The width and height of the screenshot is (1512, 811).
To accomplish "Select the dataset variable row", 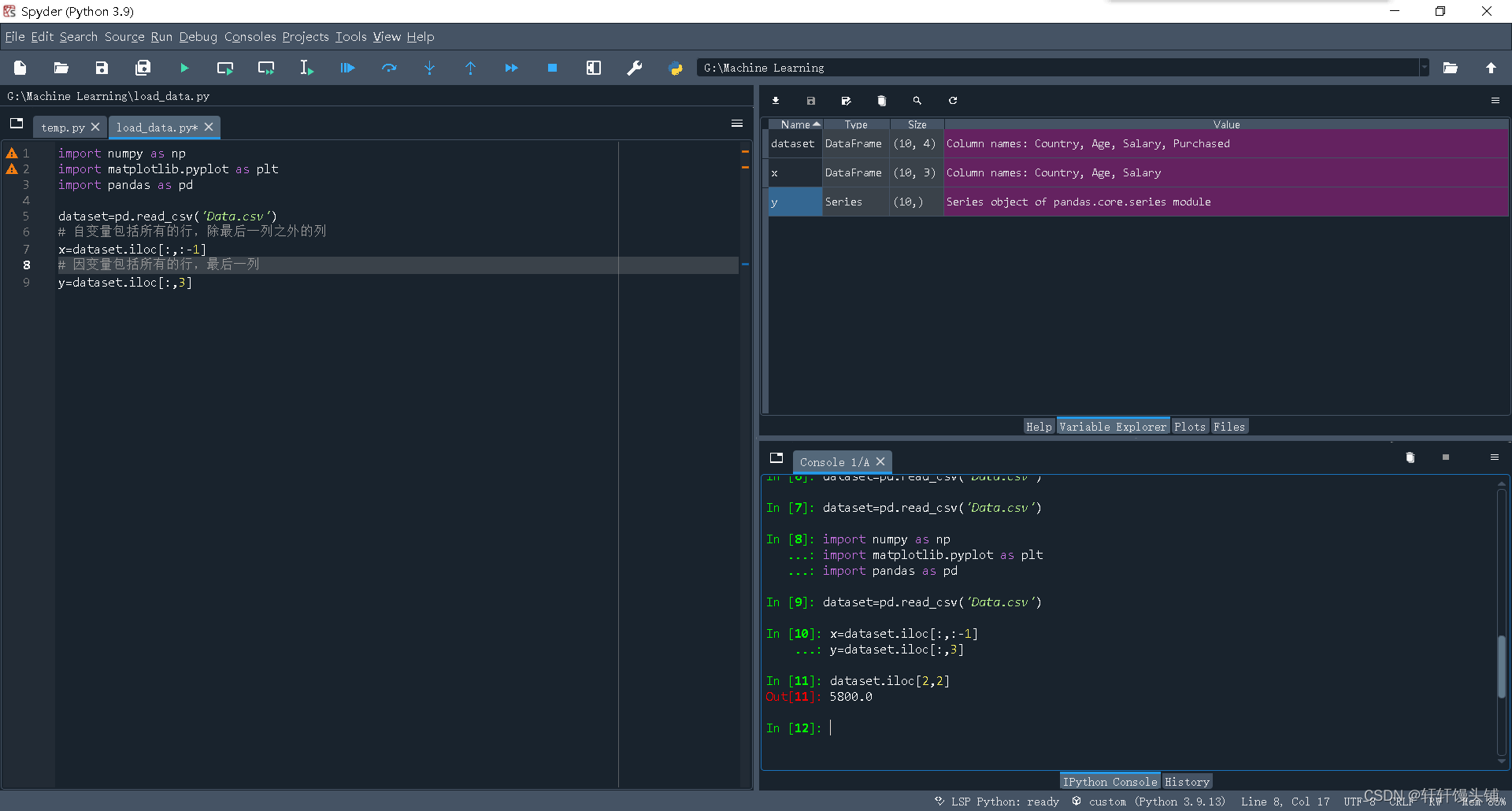I will (x=1138, y=144).
